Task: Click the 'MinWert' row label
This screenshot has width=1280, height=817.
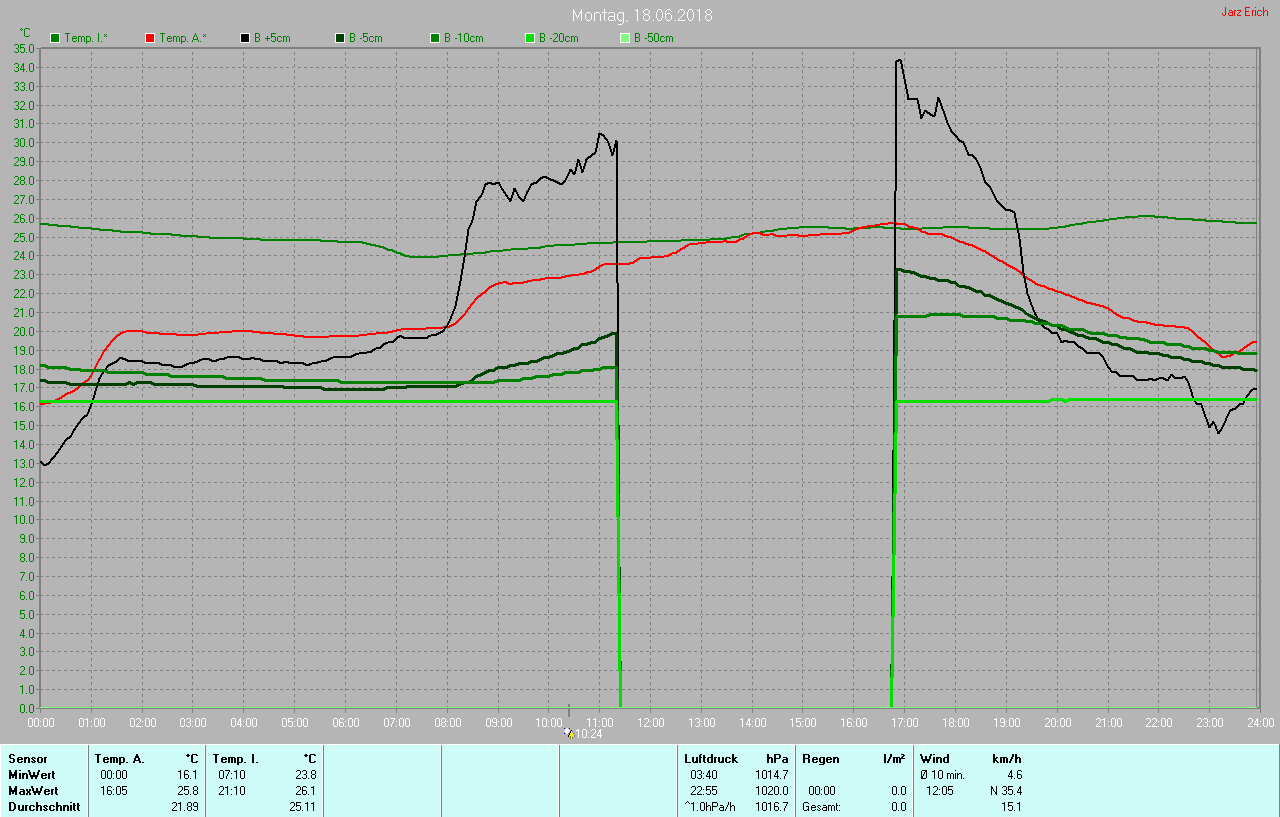Action: point(31,775)
